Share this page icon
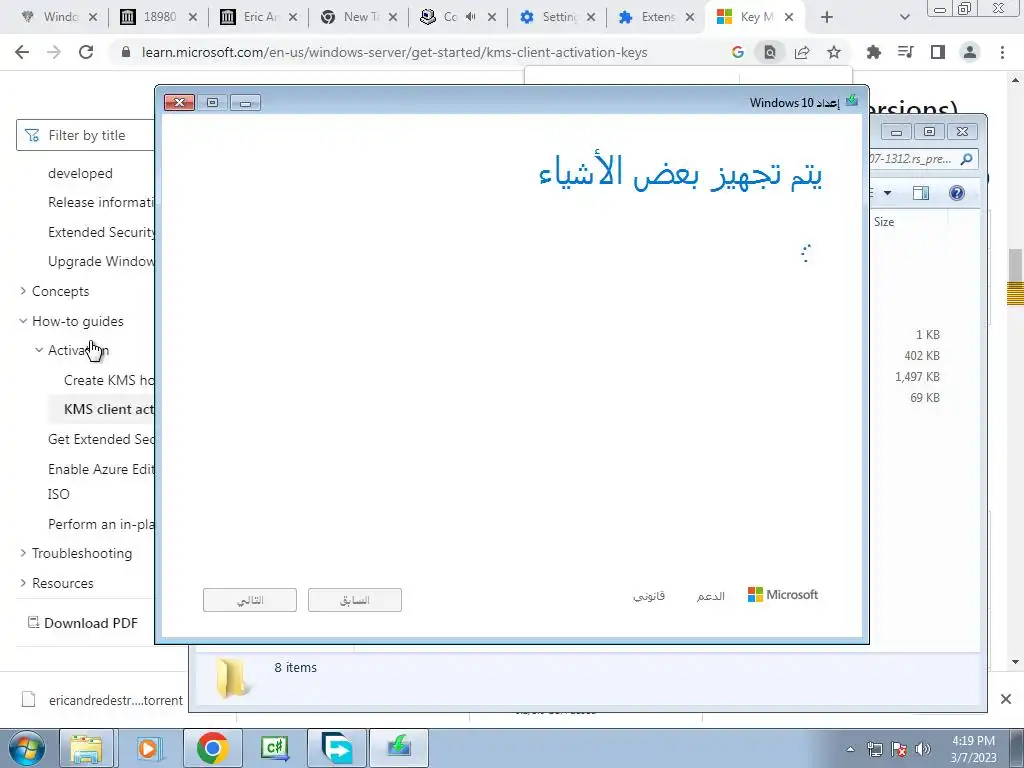This screenshot has height=768, width=1024. pyautogui.click(x=802, y=52)
